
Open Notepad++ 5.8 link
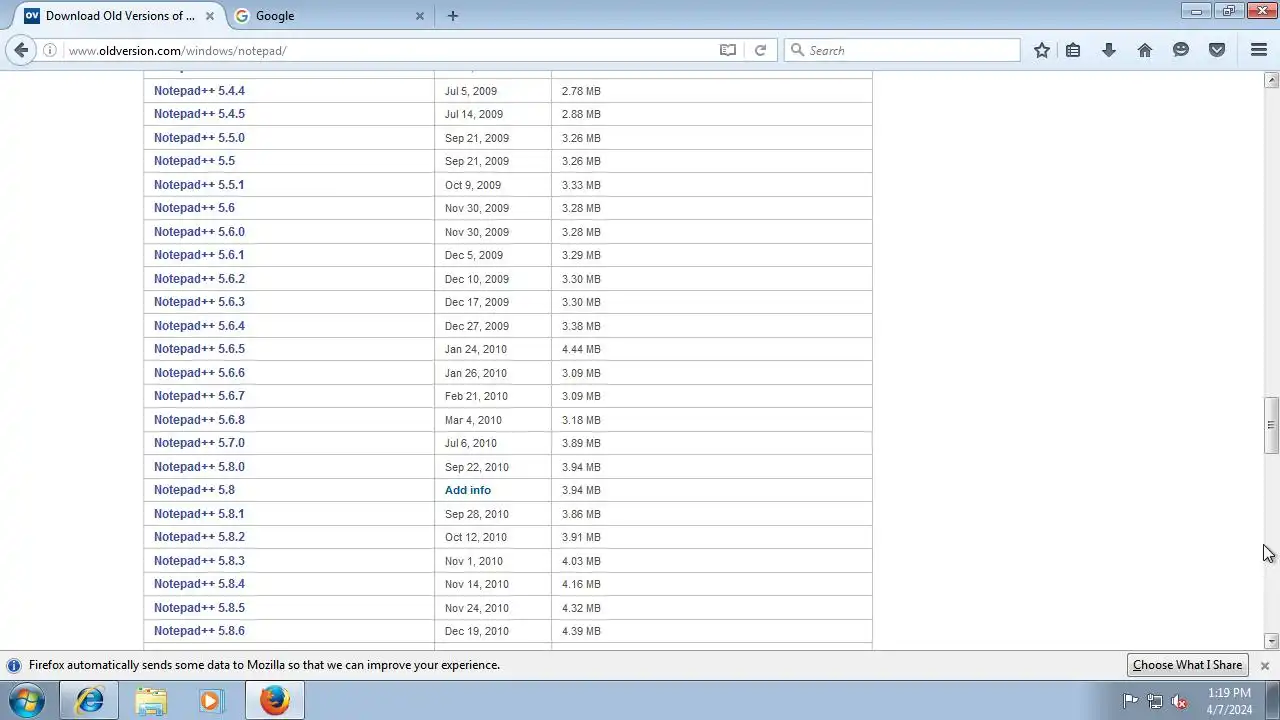click(x=194, y=490)
